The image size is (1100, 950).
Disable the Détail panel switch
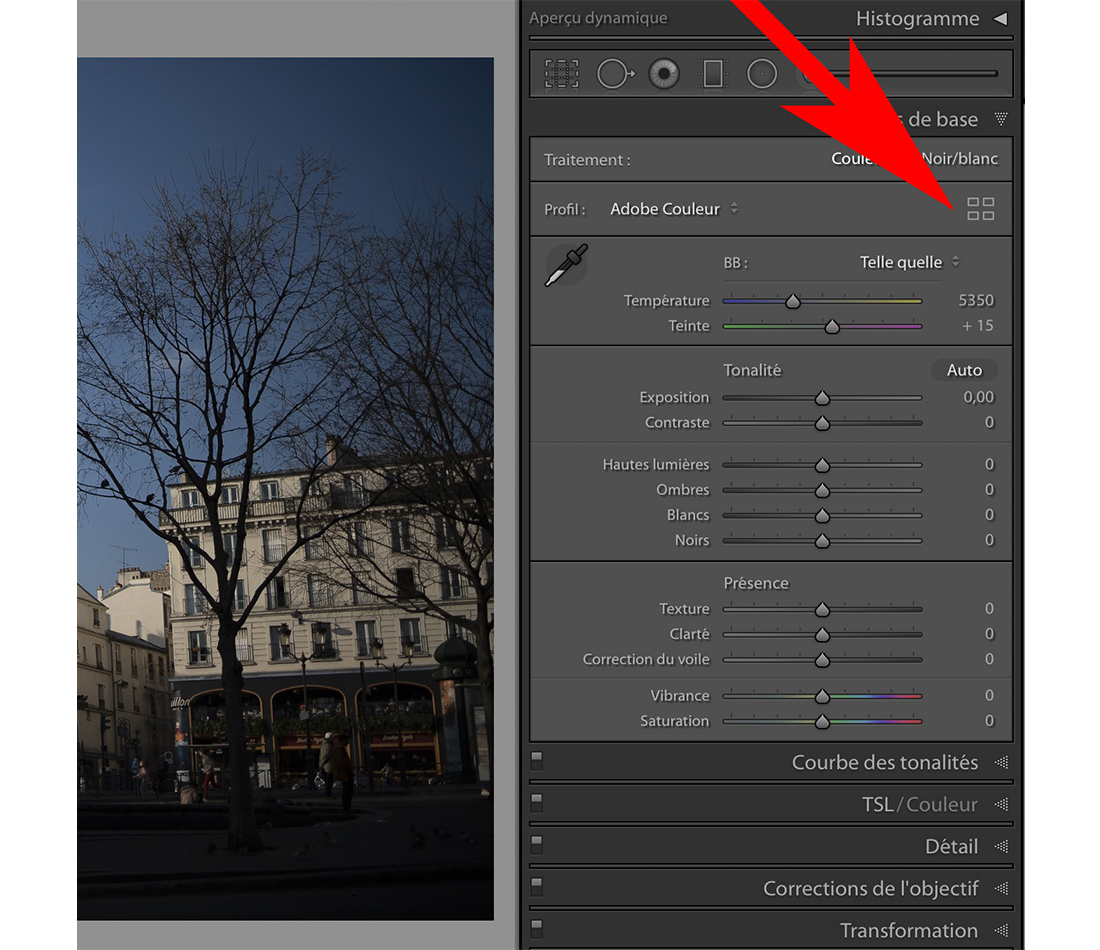537,844
